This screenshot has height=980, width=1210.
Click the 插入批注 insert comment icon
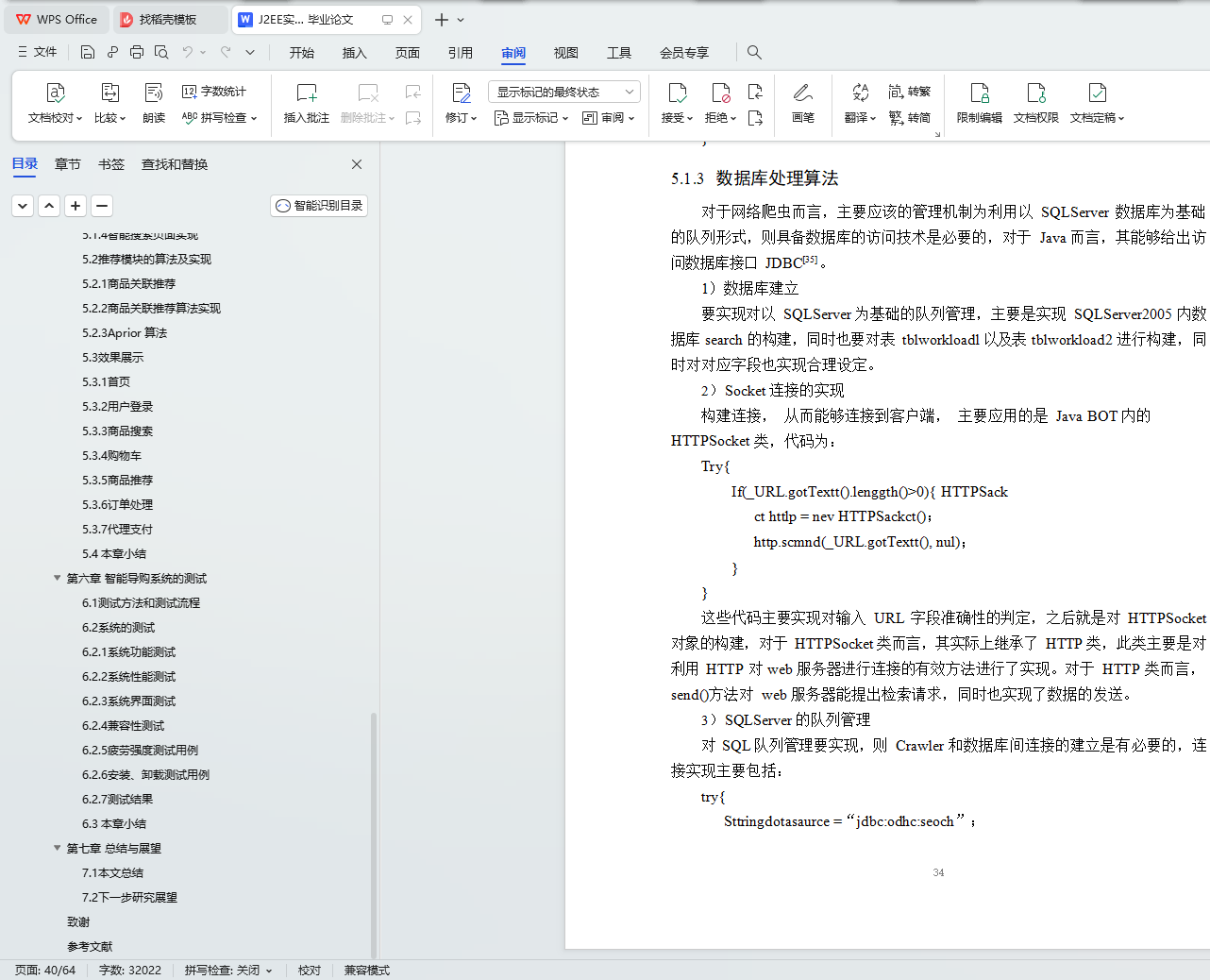pos(307,93)
